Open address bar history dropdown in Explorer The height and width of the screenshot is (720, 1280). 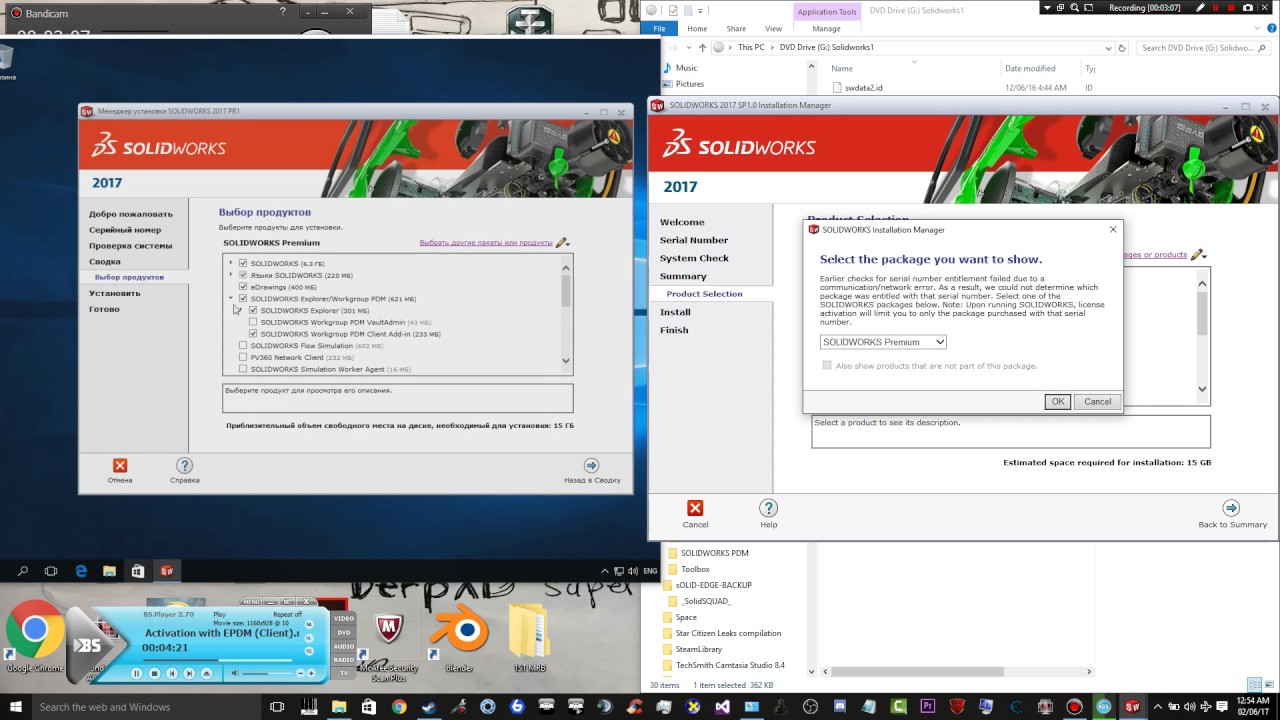pos(1108,47)
